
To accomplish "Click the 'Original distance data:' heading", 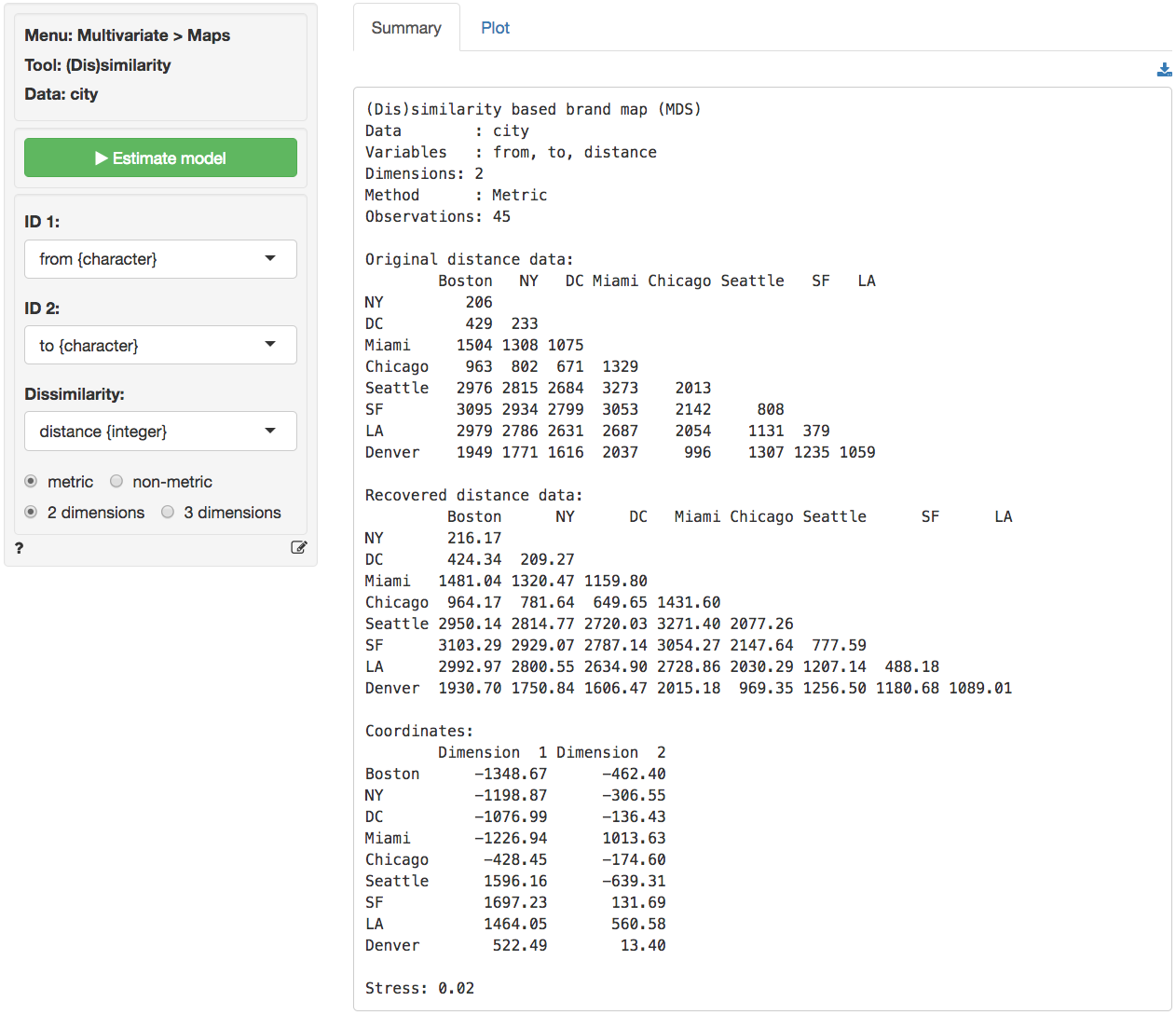I will 469,259.
